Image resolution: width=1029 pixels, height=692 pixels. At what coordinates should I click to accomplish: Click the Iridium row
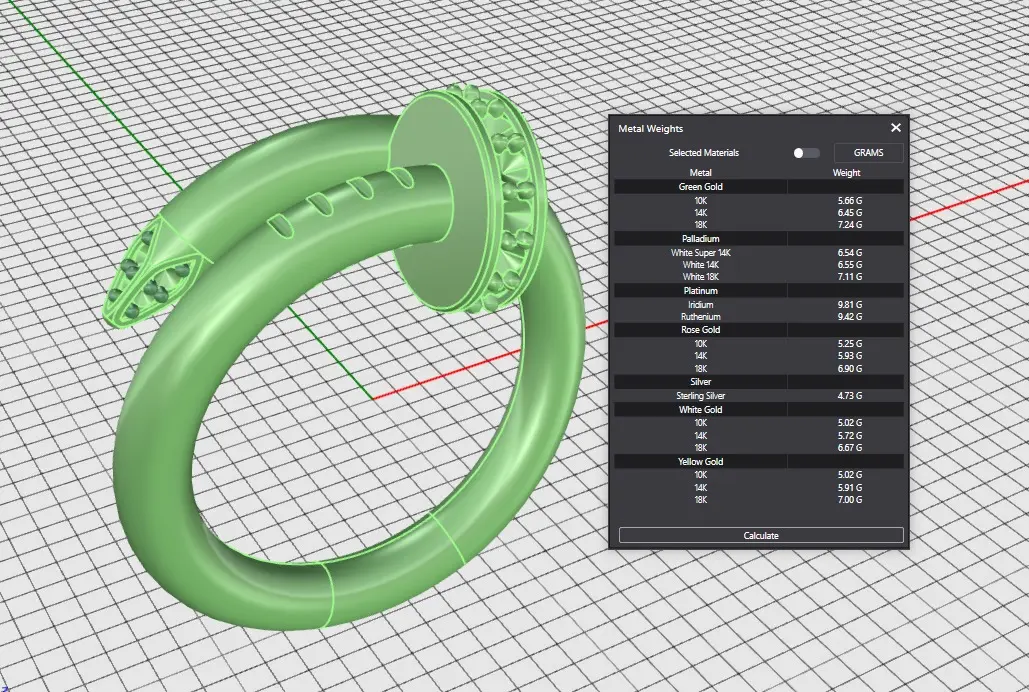pos(759,305)
